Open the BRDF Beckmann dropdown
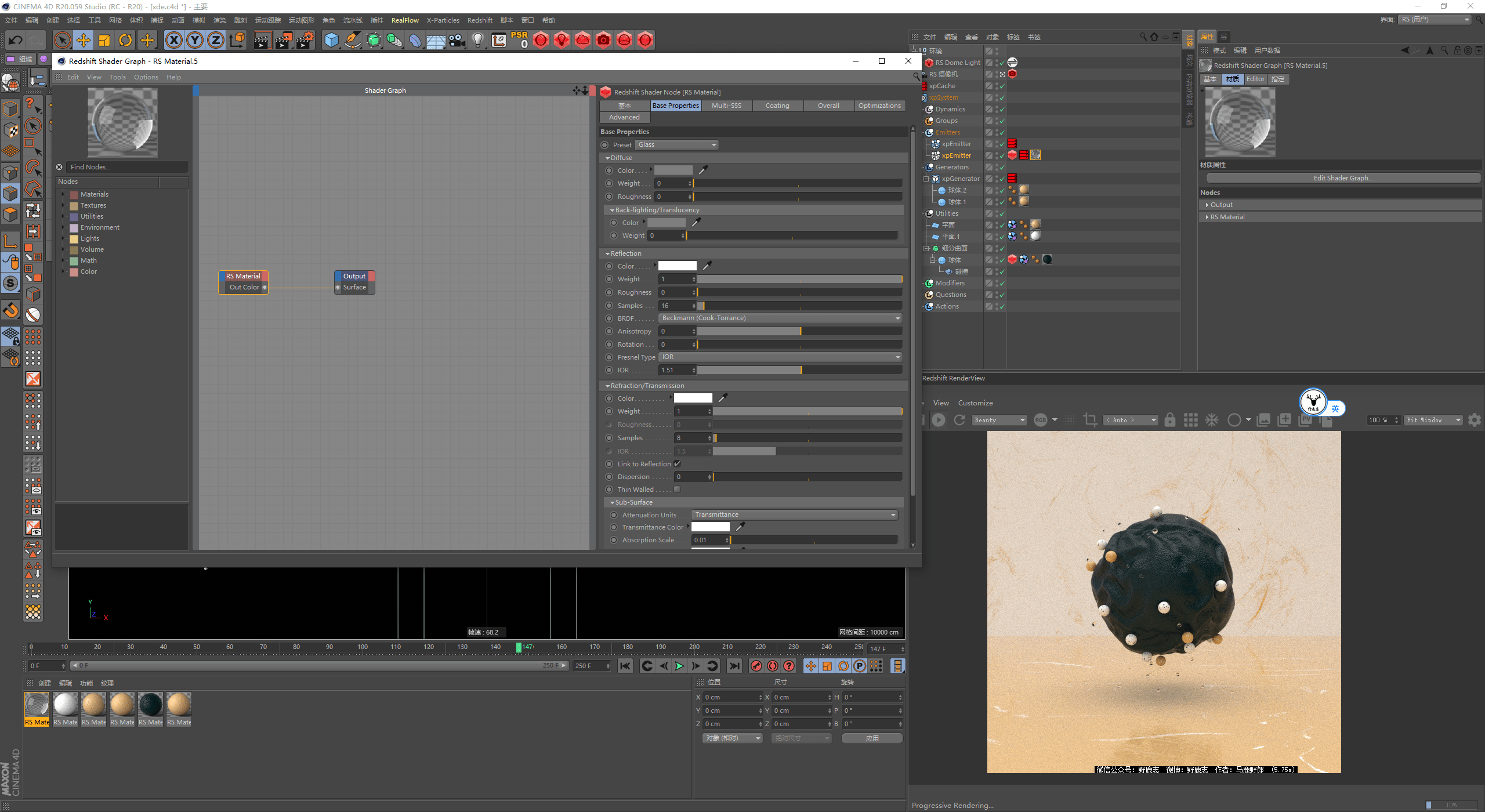 click(780, 318)
